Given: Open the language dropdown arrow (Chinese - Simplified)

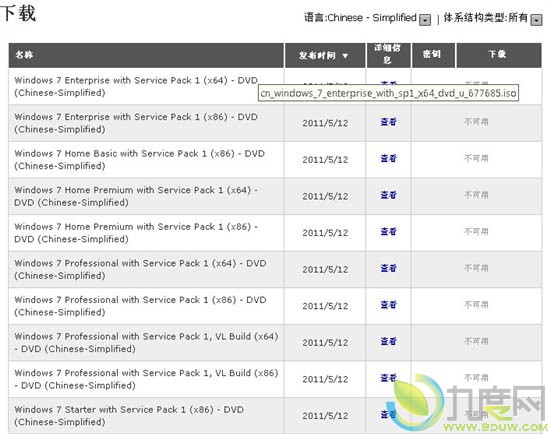Looking at the screenshot, I should pyautogui.click(x=425, y=20).
